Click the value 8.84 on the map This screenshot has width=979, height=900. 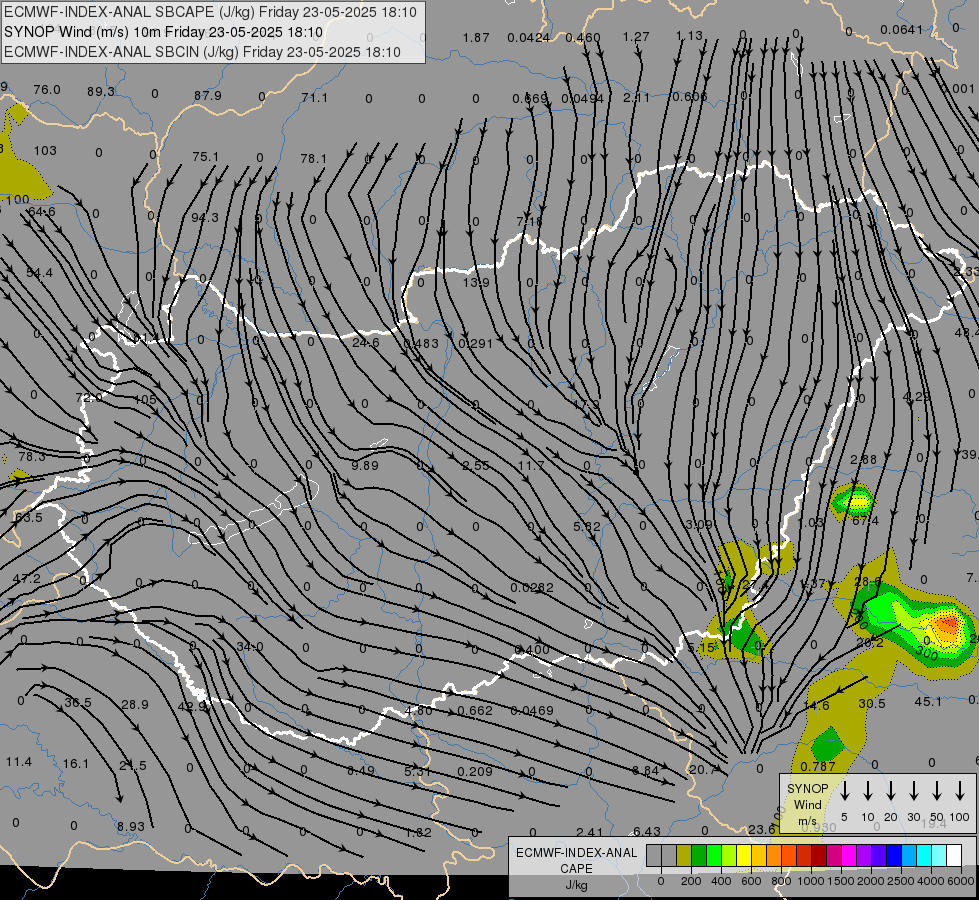(645, 770)
